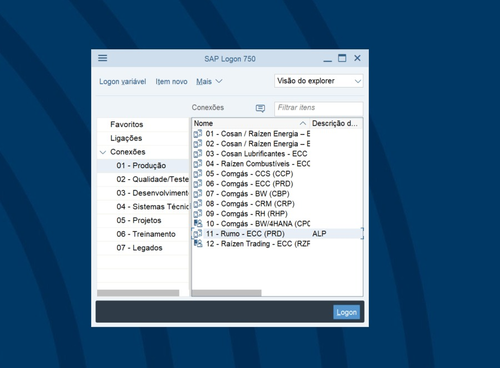Close the SAP Logon 750 window

(357, 58)
